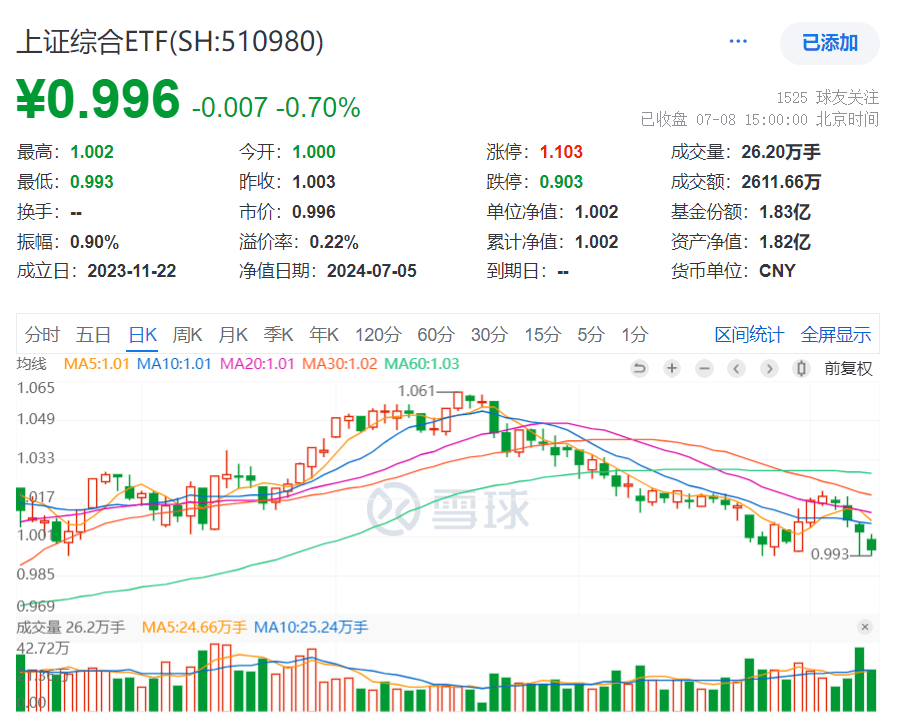Click the 成立日 date 2023-11-22
901x714 pixels.
click(x=132, y=271)
